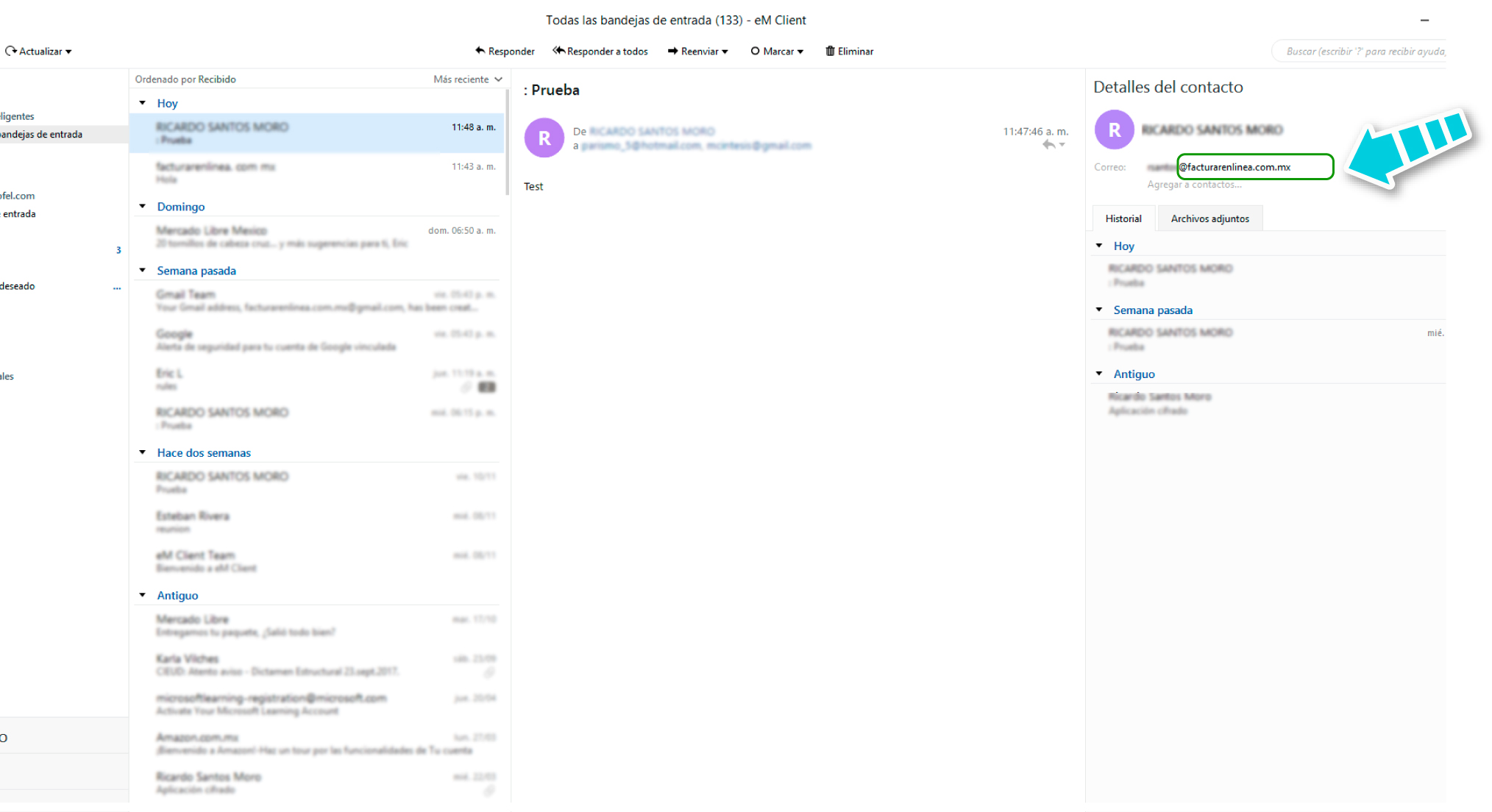Select the bandejas de entrada folder
1492x812 pixels.
(64, 134)
